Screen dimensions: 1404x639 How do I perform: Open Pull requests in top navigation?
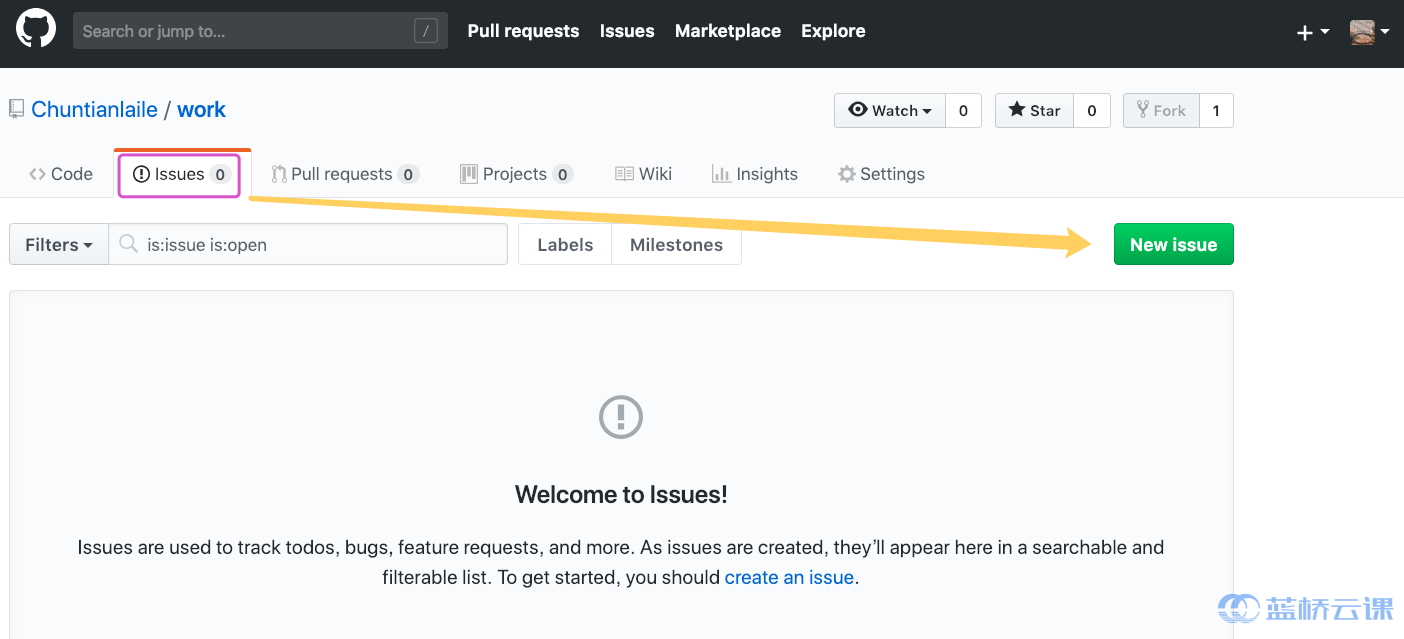point(523,31)
